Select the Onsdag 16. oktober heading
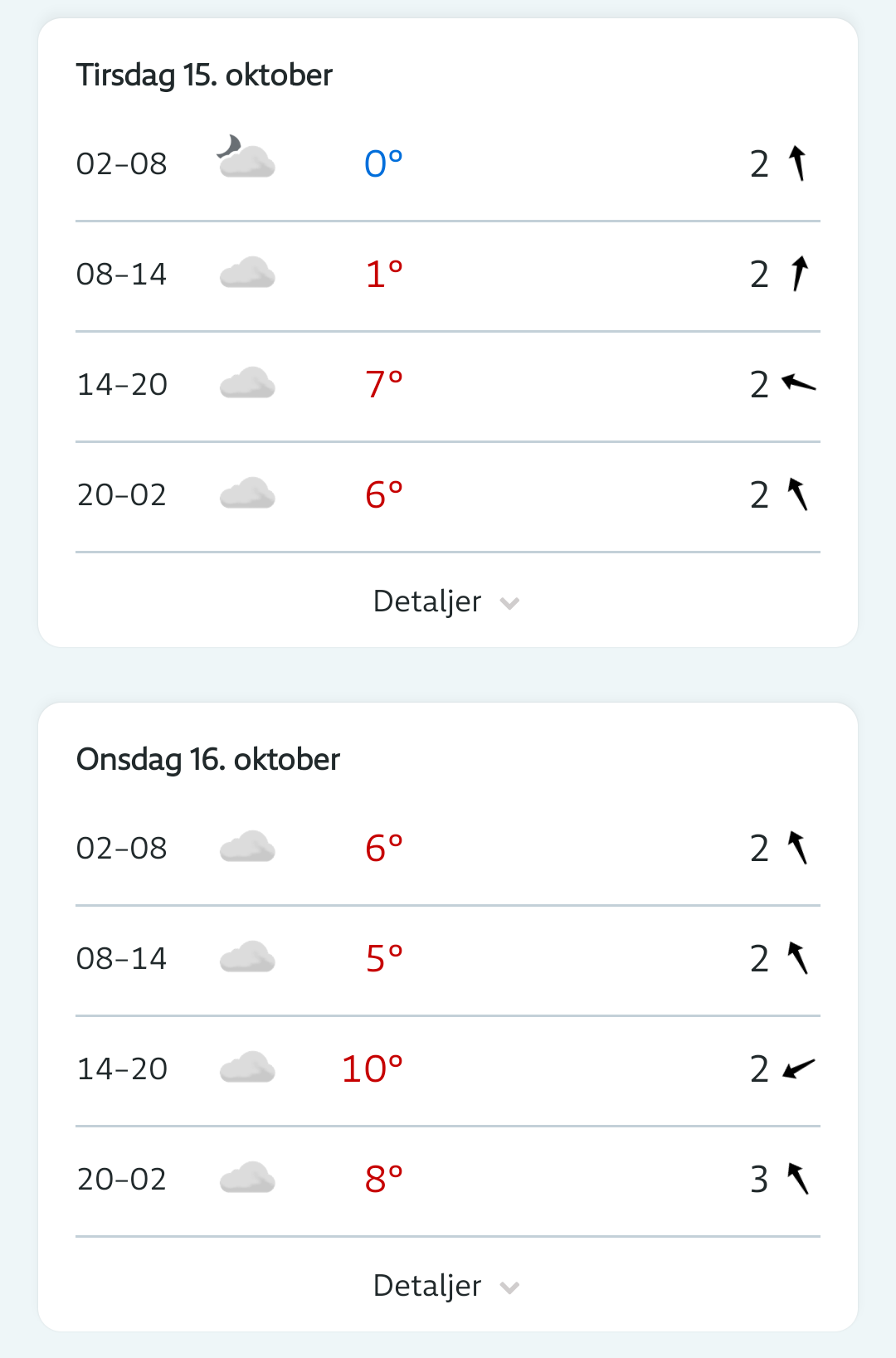The width and height of the screenshot is (896, 1358). tap(208, 760)
